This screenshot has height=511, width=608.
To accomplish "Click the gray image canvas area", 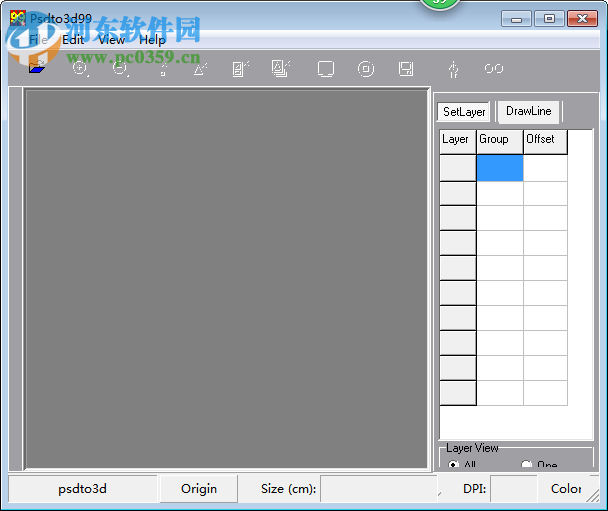I will pos(226,279).
